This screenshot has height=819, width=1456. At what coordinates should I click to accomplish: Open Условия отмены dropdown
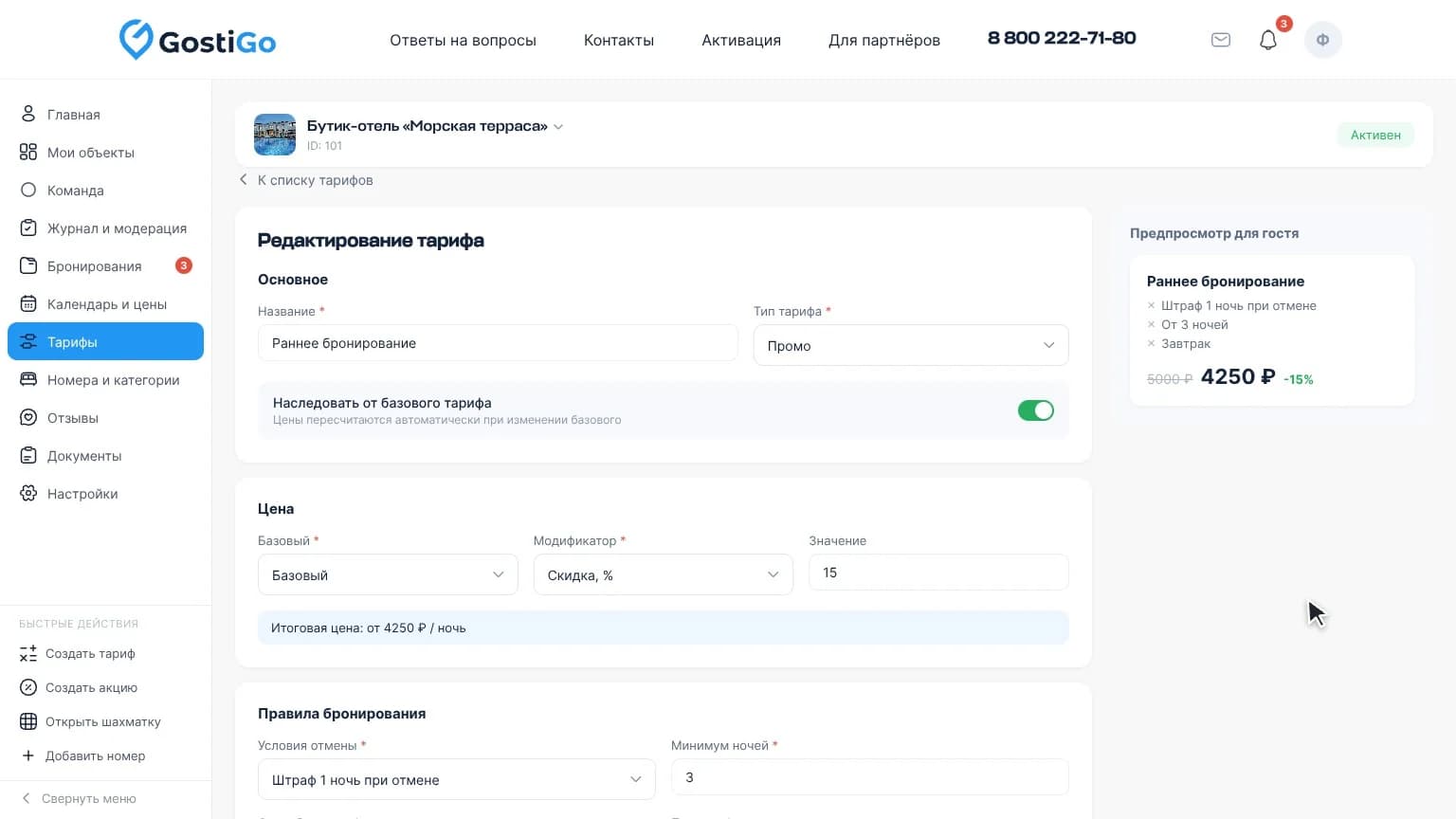click(x=457, y=779)
